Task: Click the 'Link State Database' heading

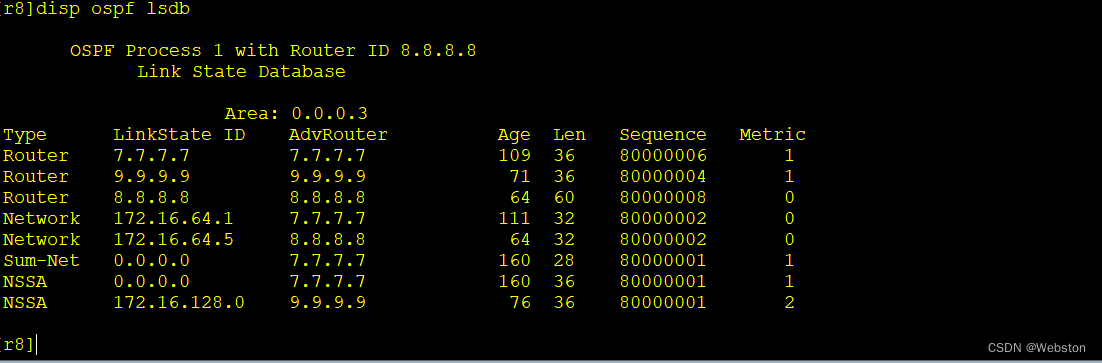Action: (241, 72)
